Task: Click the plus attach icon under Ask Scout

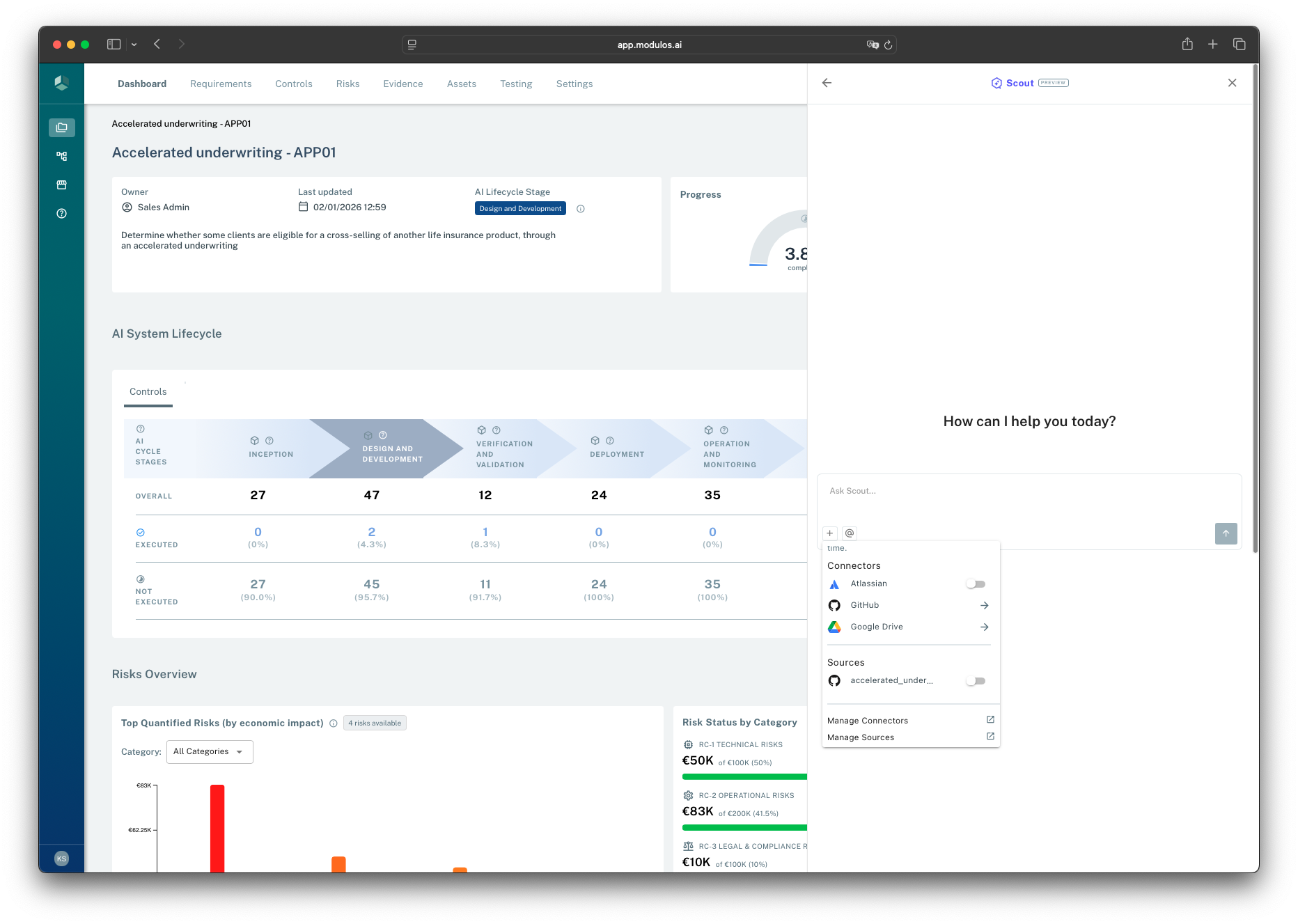Action: coord(829,533)
